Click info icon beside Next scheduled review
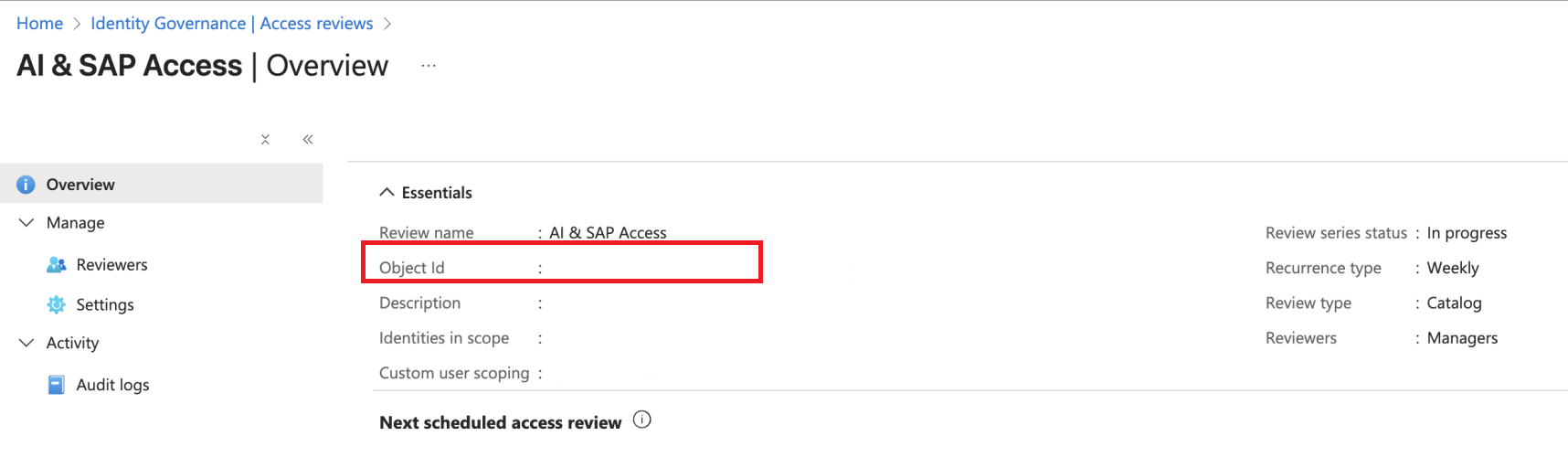This screenshot has height=457, width=1568. point(642,420)
